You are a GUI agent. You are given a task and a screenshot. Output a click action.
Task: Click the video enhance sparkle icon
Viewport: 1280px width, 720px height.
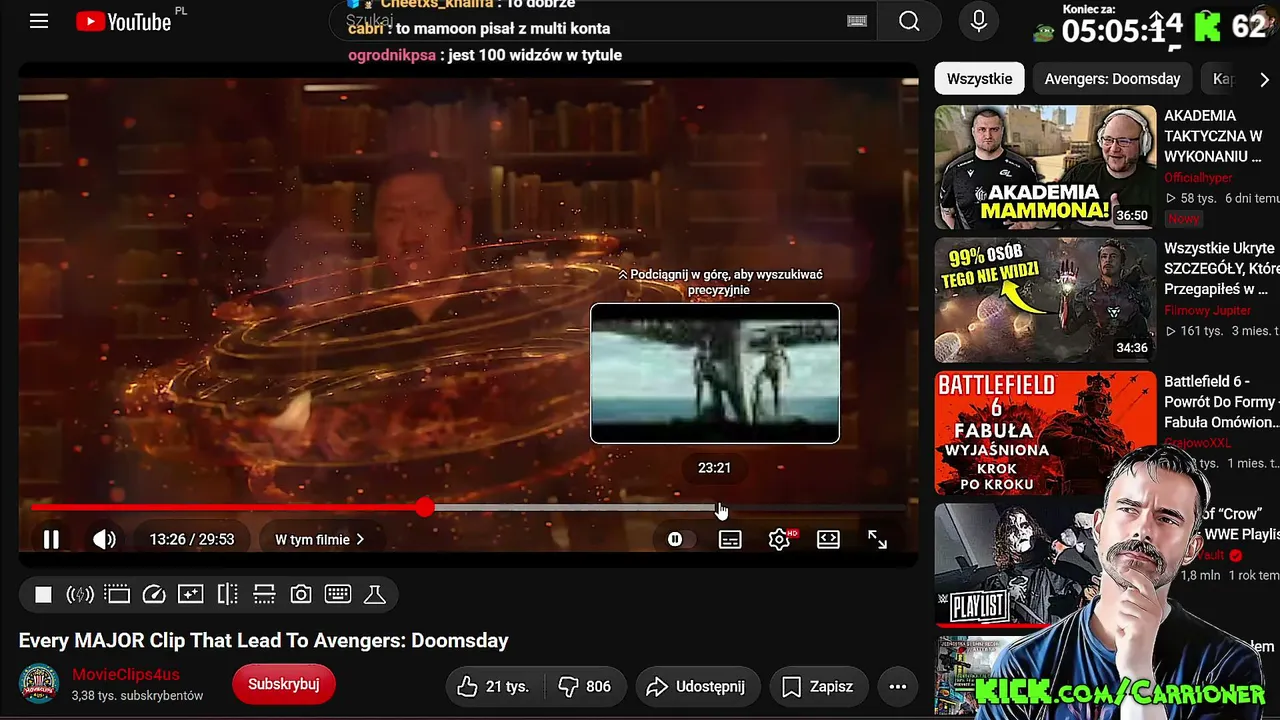pos(190,595)
